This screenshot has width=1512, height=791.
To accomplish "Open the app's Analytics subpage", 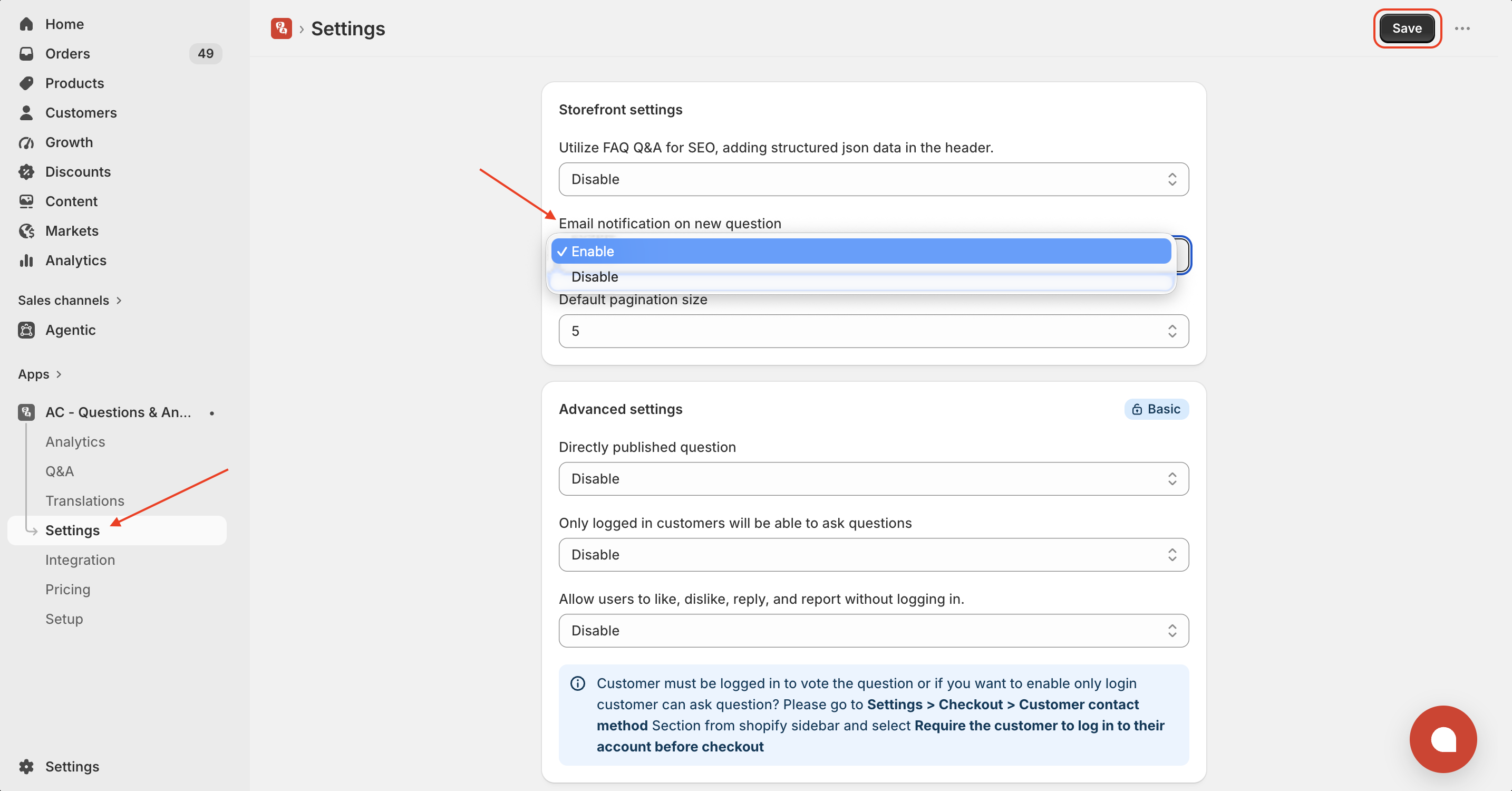I will click(75, 441).
